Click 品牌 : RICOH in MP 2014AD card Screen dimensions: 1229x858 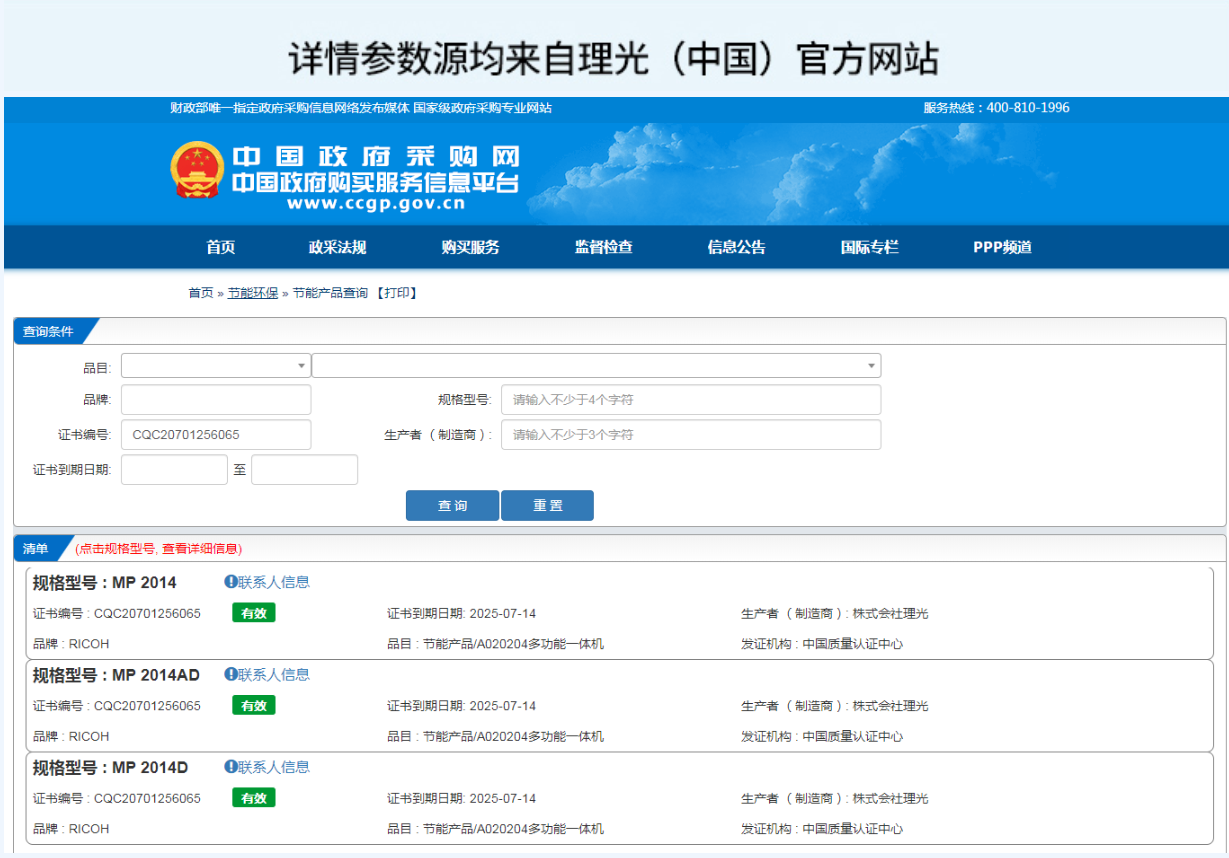71,736
